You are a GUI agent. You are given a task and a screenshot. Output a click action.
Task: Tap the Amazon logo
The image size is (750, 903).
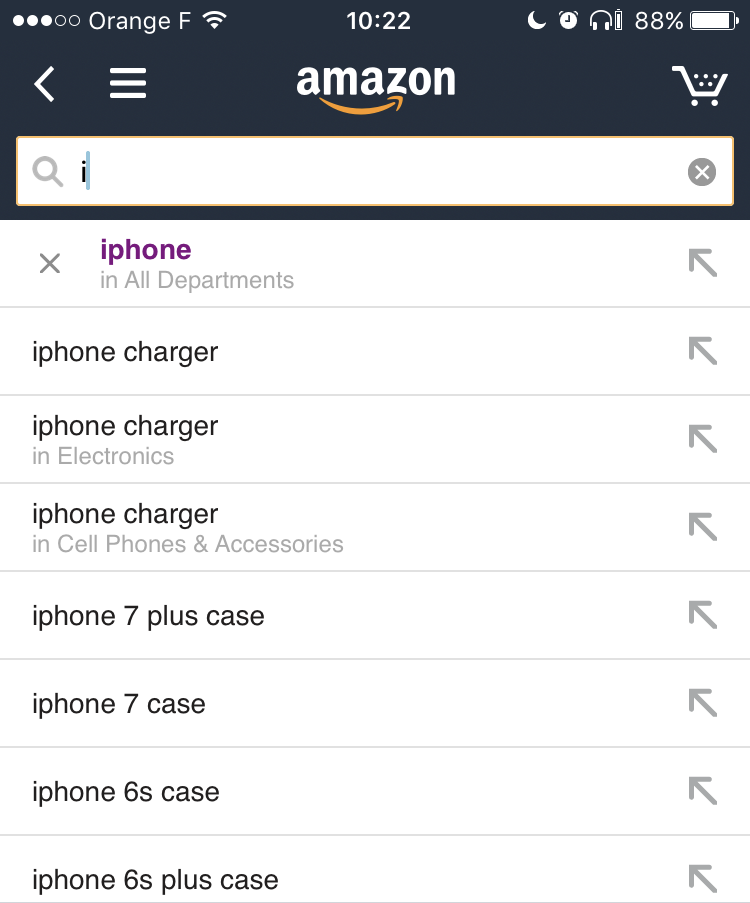tap(375, 87)
